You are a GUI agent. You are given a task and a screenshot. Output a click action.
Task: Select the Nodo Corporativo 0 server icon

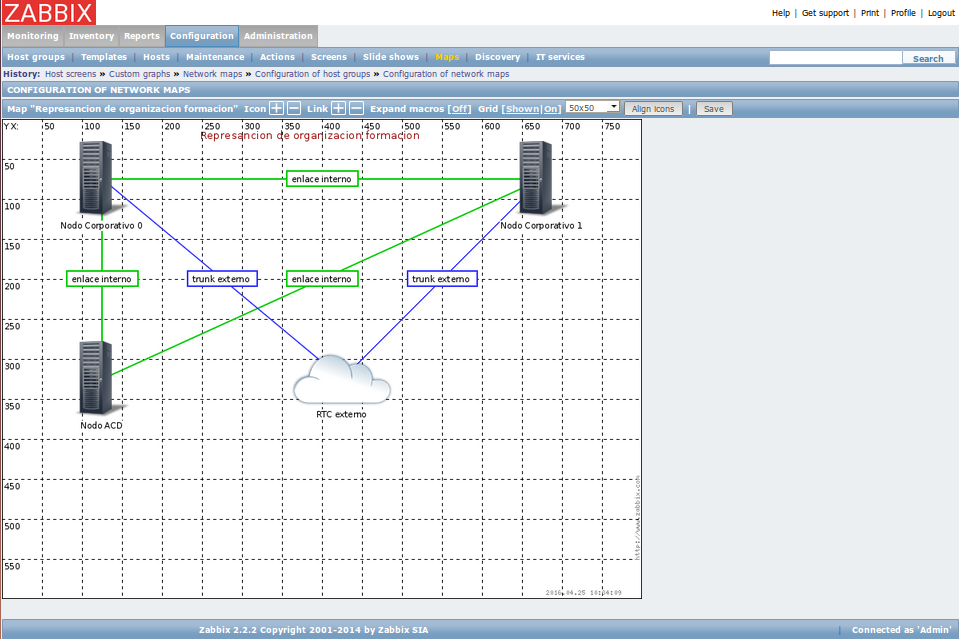[96, 177]
